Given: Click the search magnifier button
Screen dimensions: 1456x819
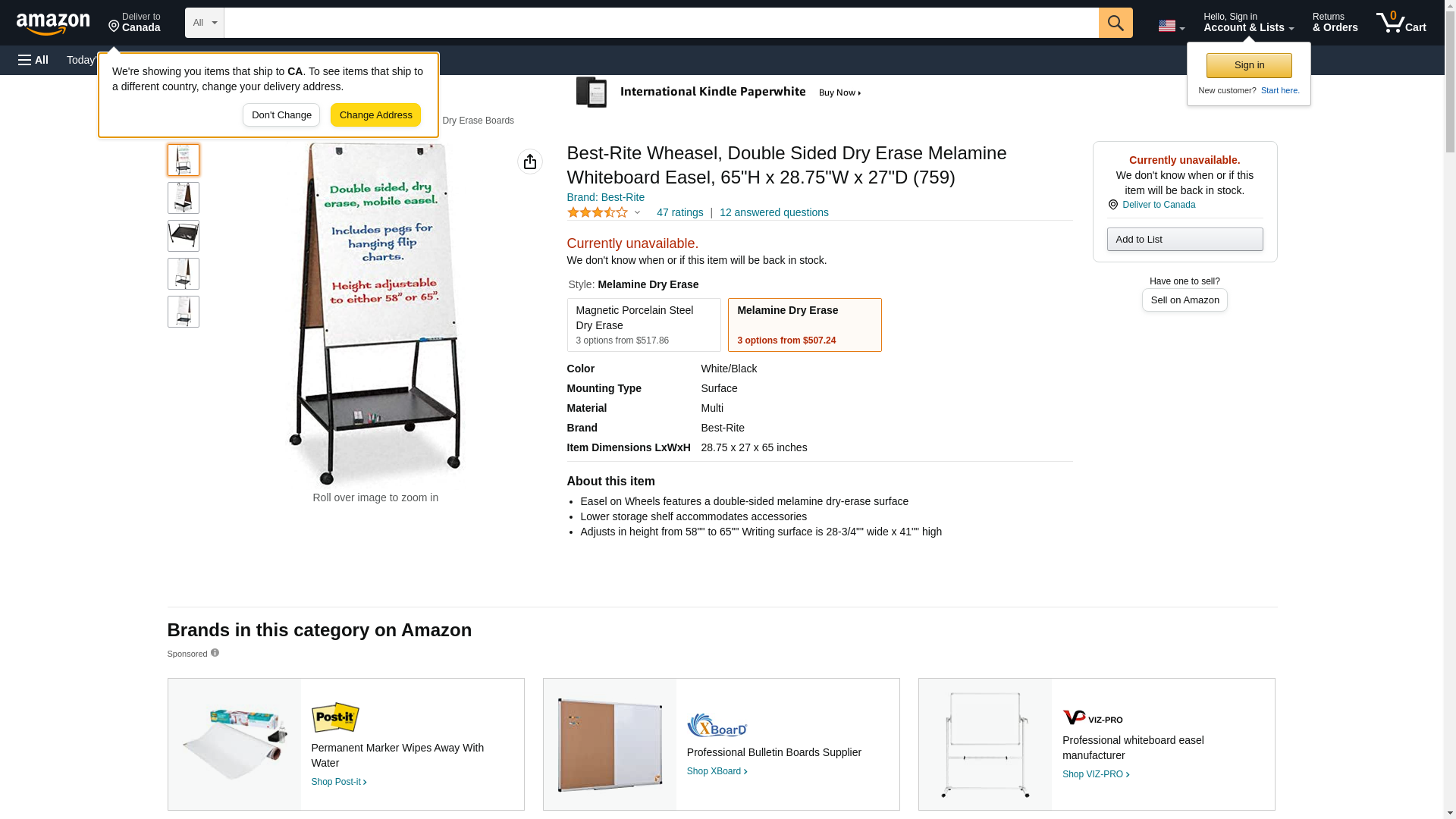Looking at the screenshot, I should pos(1115,23).
